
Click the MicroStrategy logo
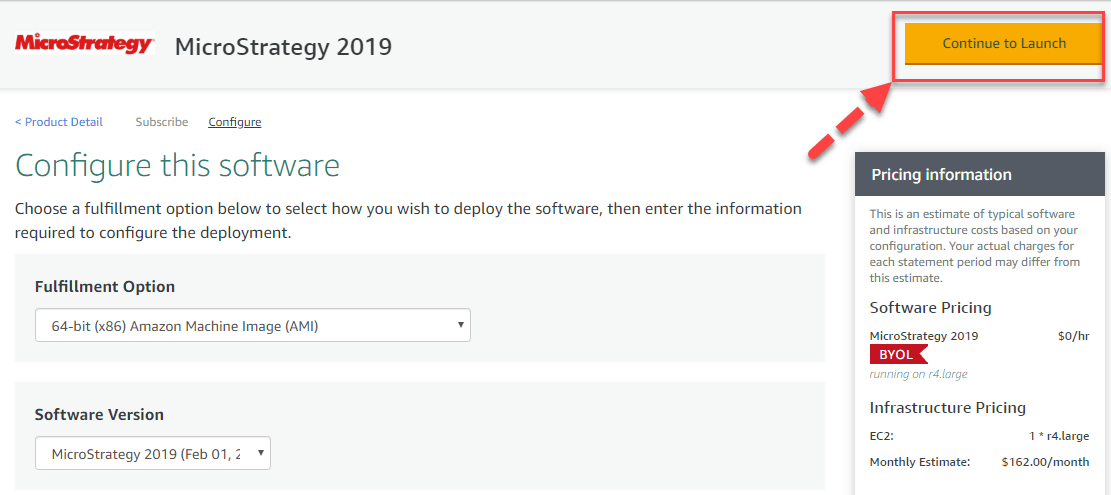(84, 44)
